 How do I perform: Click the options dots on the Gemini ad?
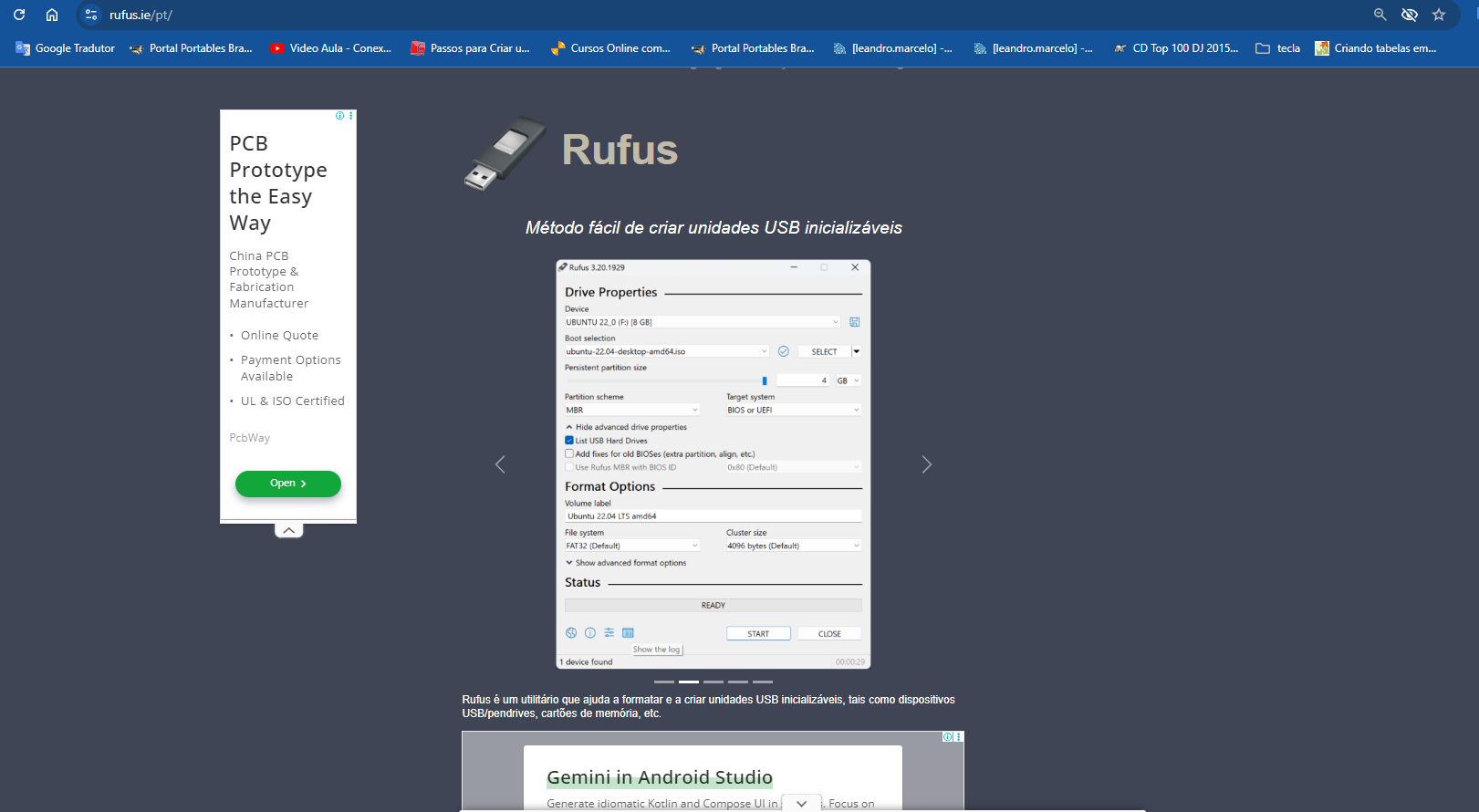click(958, 736)
